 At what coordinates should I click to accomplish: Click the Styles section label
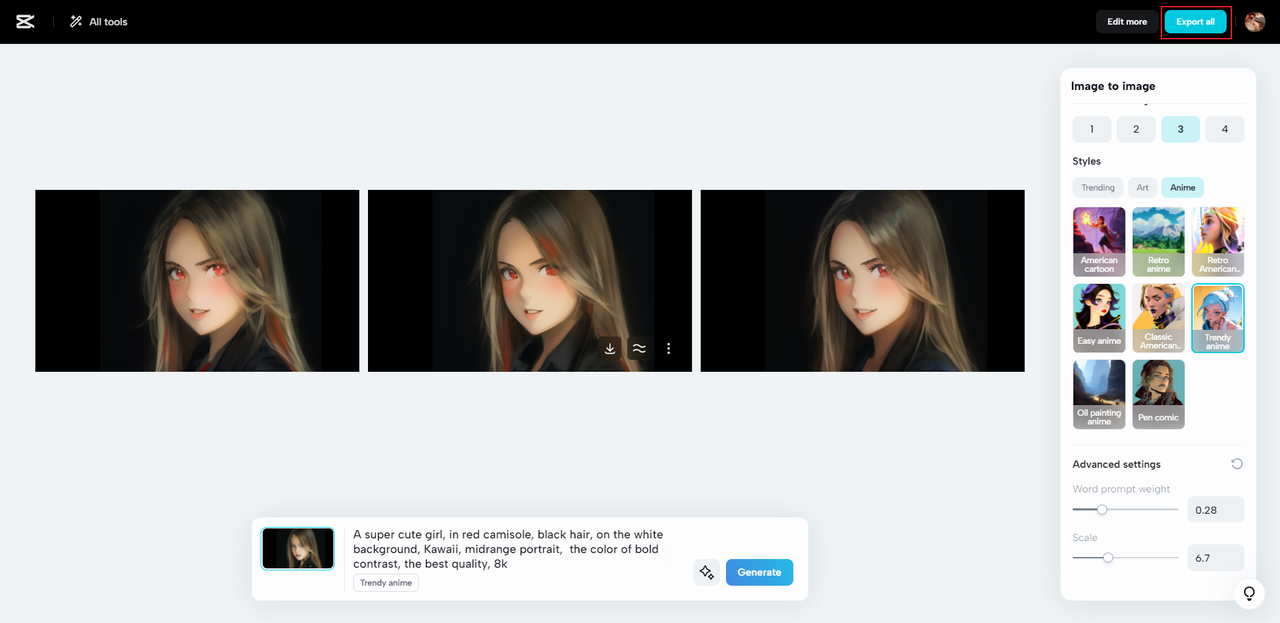pos(1086,161)
